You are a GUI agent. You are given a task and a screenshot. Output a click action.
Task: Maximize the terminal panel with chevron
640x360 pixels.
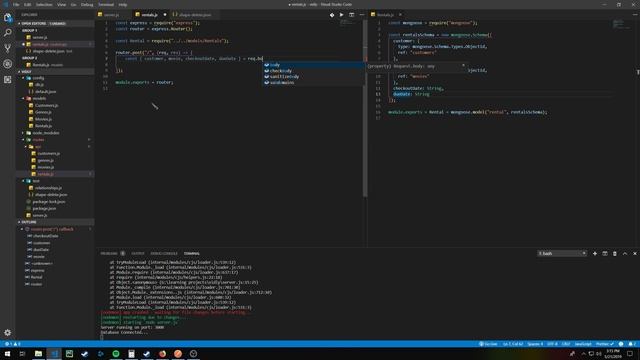[625, 253]
